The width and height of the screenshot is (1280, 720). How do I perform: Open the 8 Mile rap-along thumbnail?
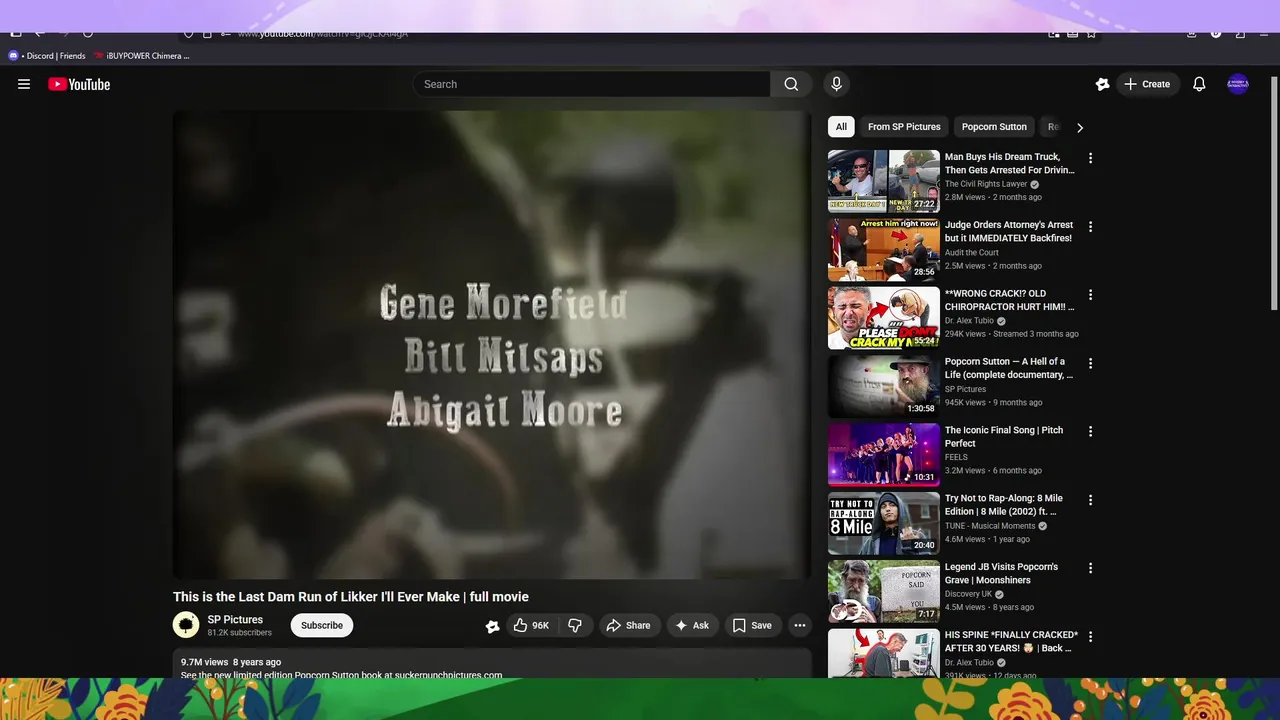884,523
